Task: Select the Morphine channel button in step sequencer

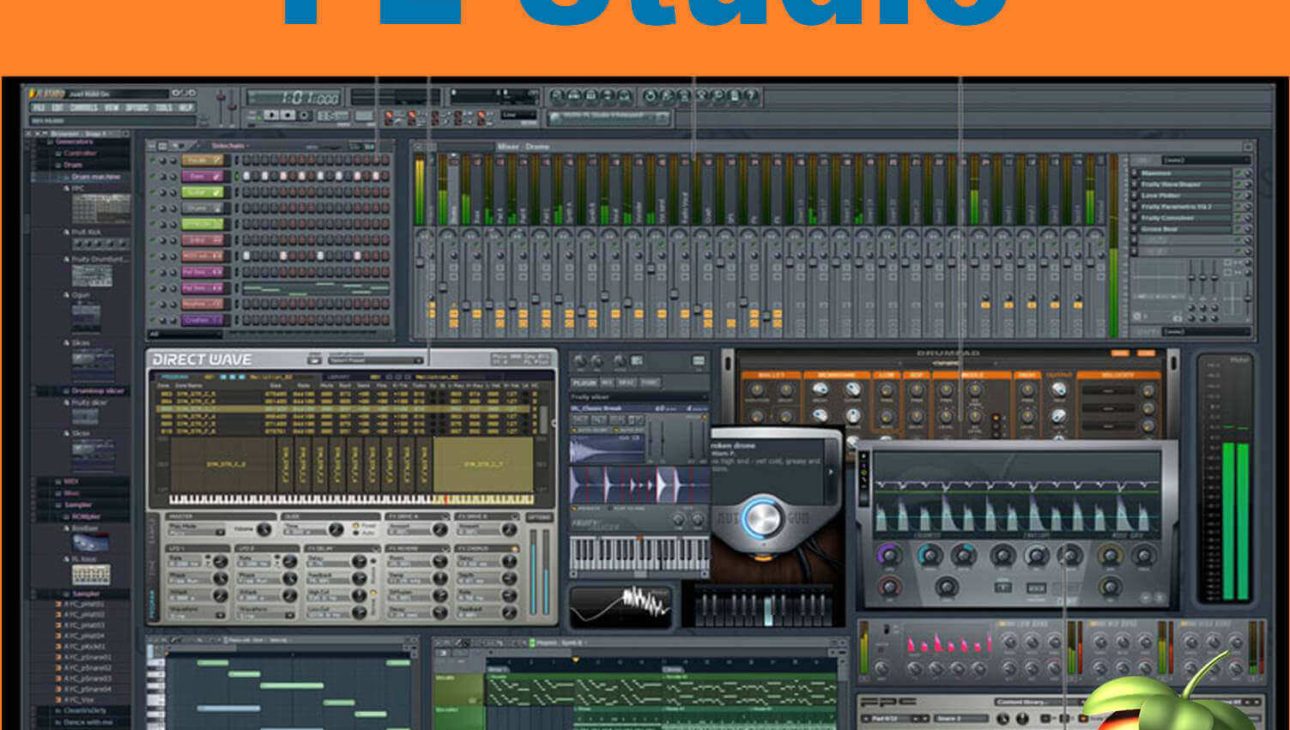Action: (203, 304)
